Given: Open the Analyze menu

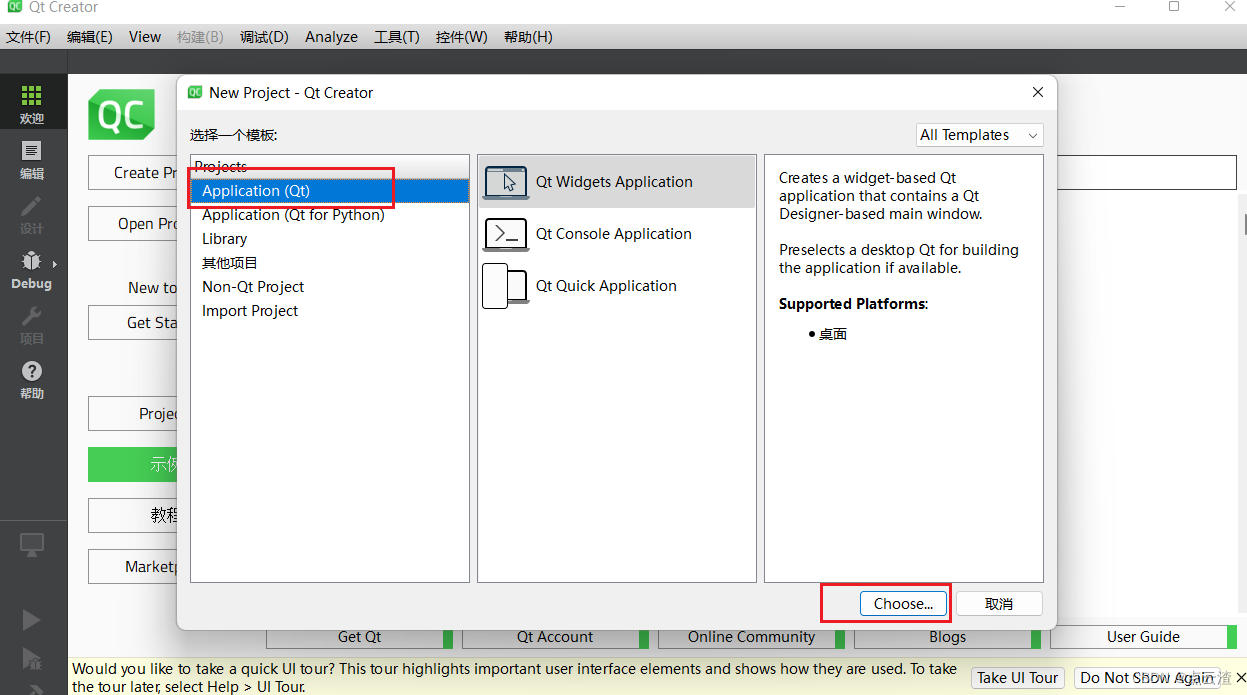Looking at the screenshot, I should [x=331, y=37].
